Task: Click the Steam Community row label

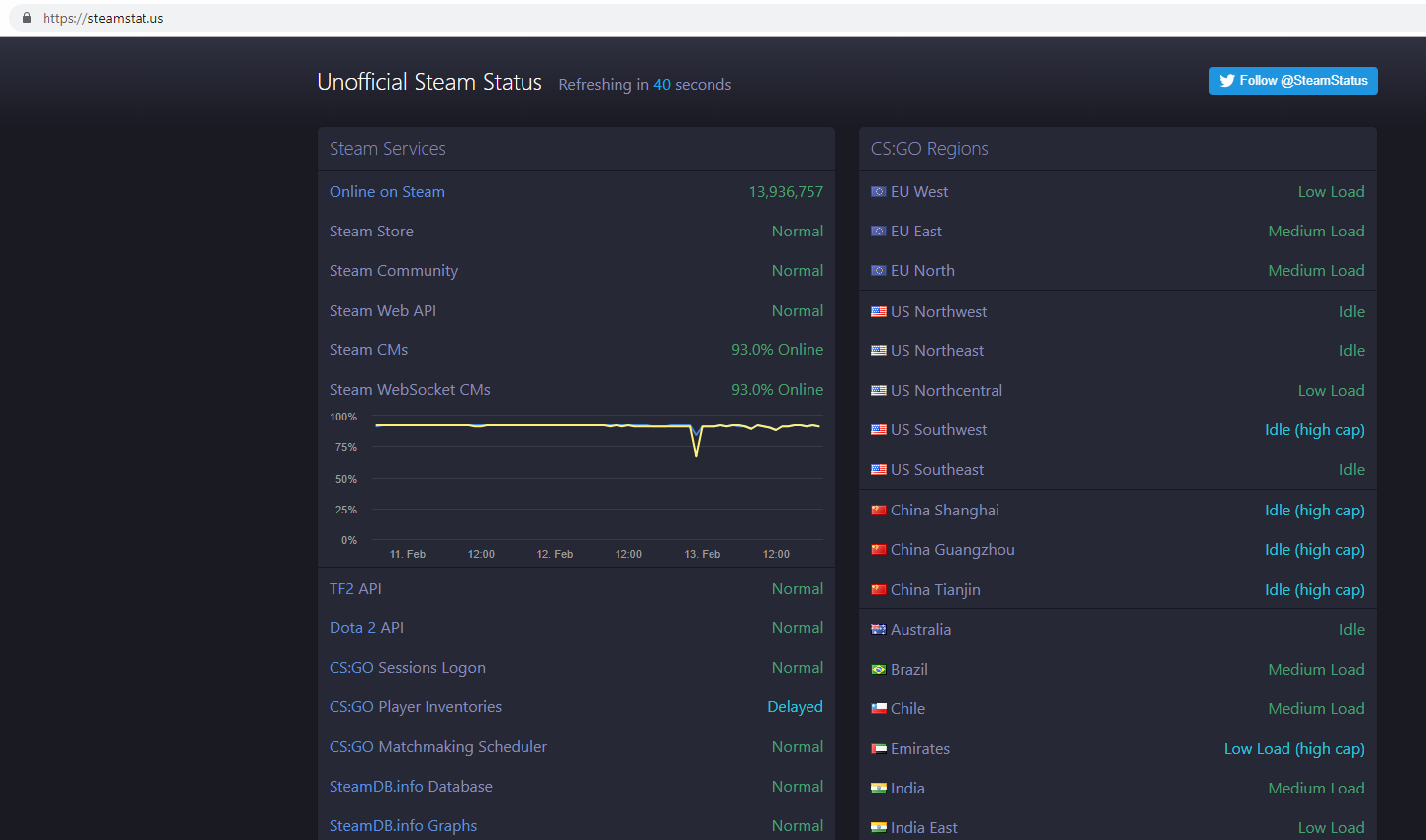Action: tap(394, 271)
